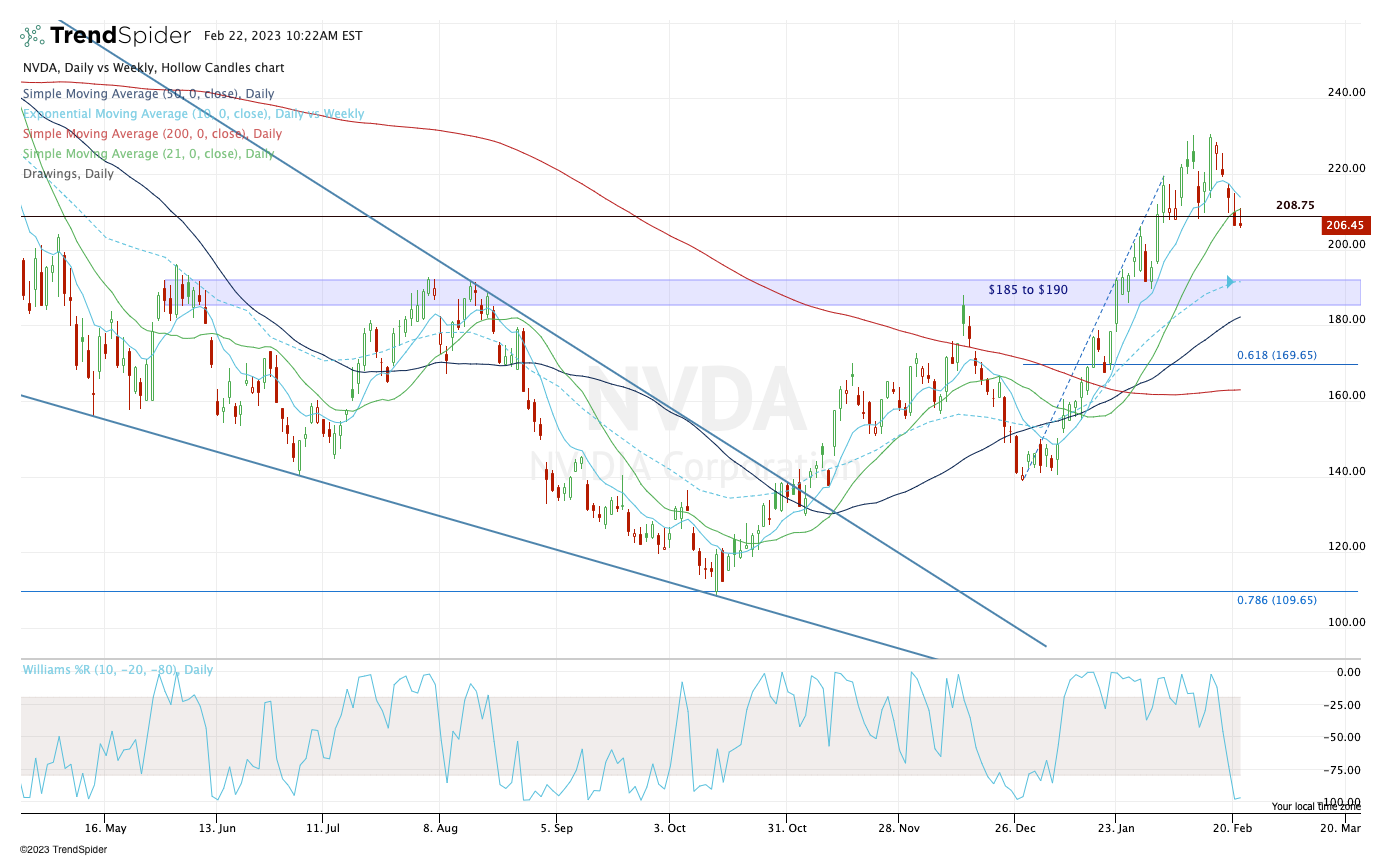Click the 5. Sep date label
The height and width of the screenshot is (859, 1391).
pos(555,828)
